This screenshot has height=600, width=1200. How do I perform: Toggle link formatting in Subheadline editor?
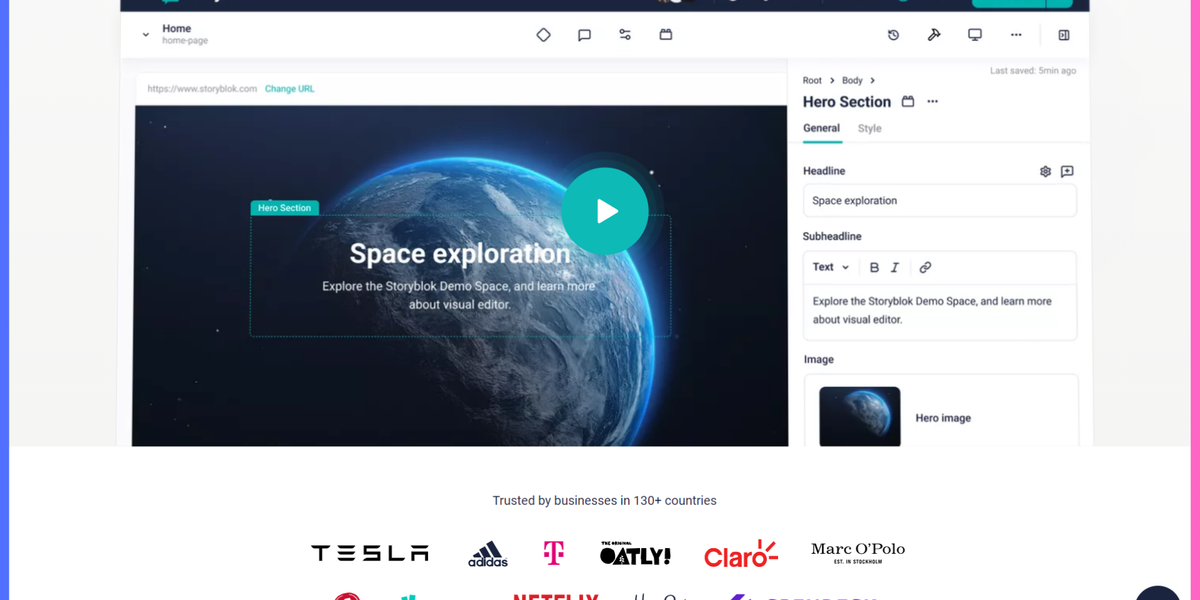click(x=924, y=267)
